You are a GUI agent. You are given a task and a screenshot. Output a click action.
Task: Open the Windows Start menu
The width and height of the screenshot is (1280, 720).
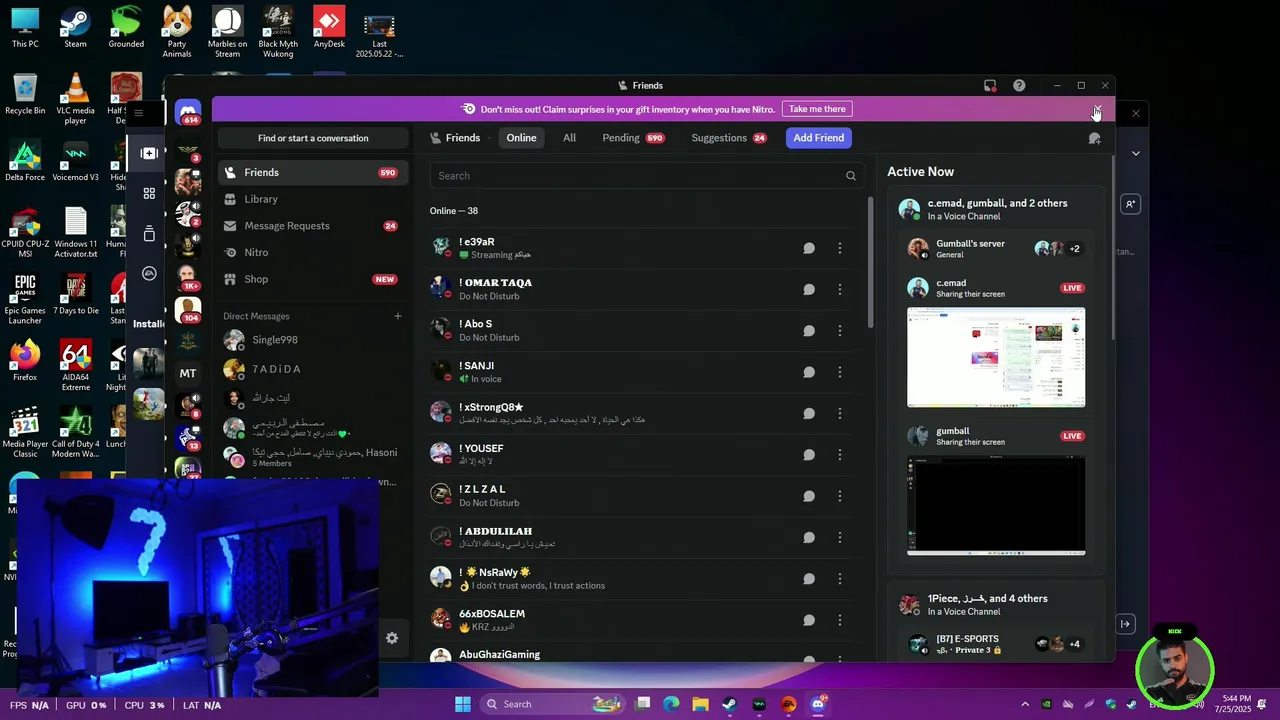coord(463,704)
